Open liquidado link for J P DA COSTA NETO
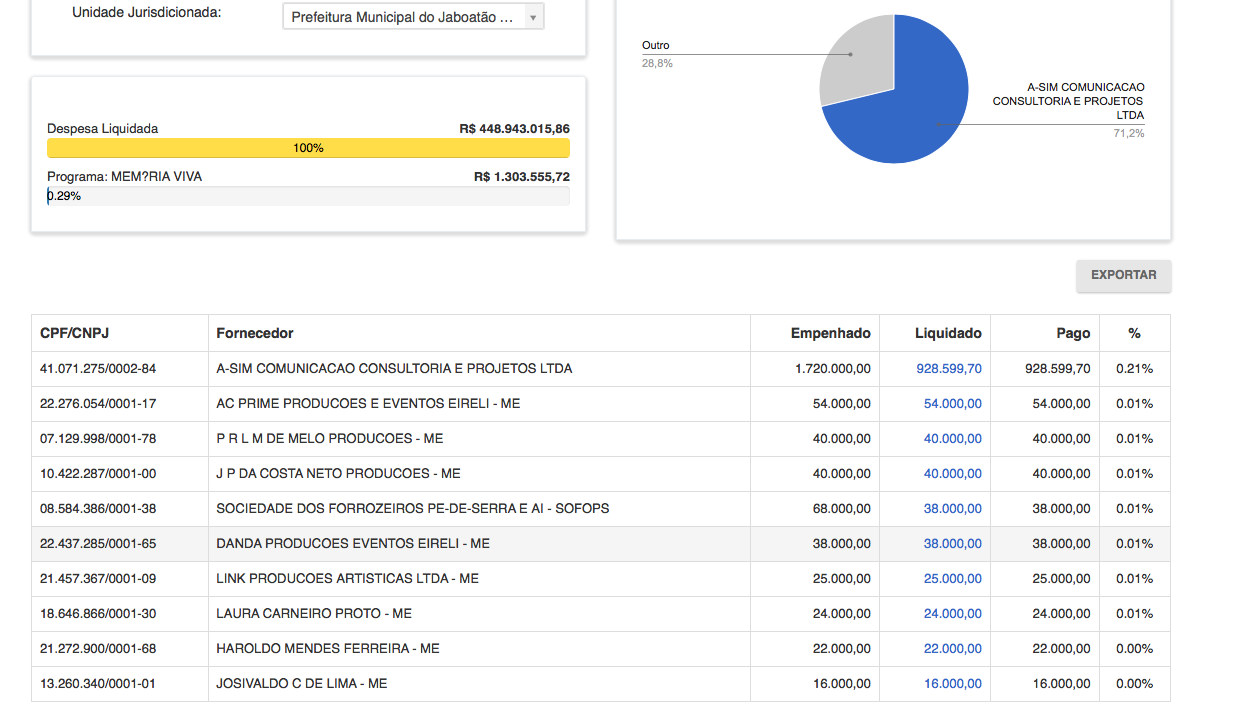Image resolution: width=1241 pixels, height=707 pixels. [x=952, y=474]
